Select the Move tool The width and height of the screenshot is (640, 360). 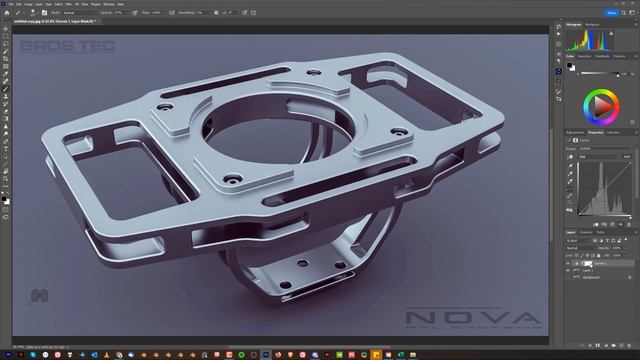5,29
